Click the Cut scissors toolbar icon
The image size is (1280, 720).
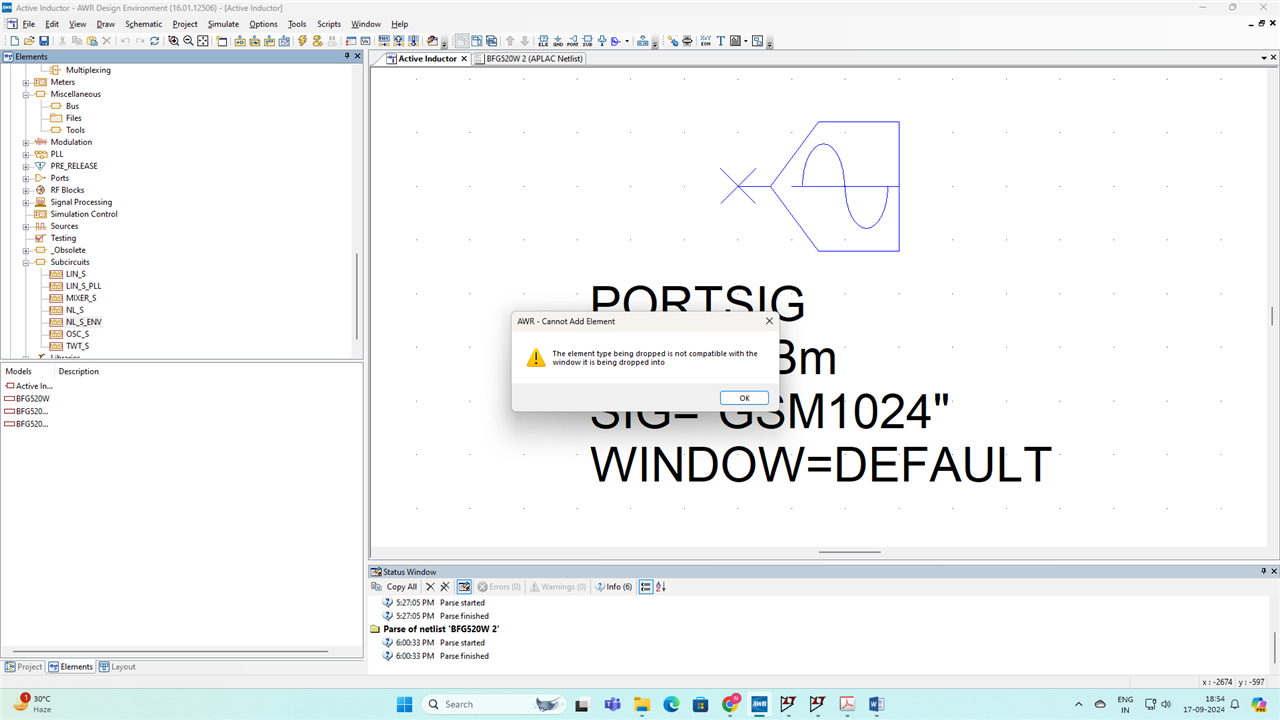point(62,41)
